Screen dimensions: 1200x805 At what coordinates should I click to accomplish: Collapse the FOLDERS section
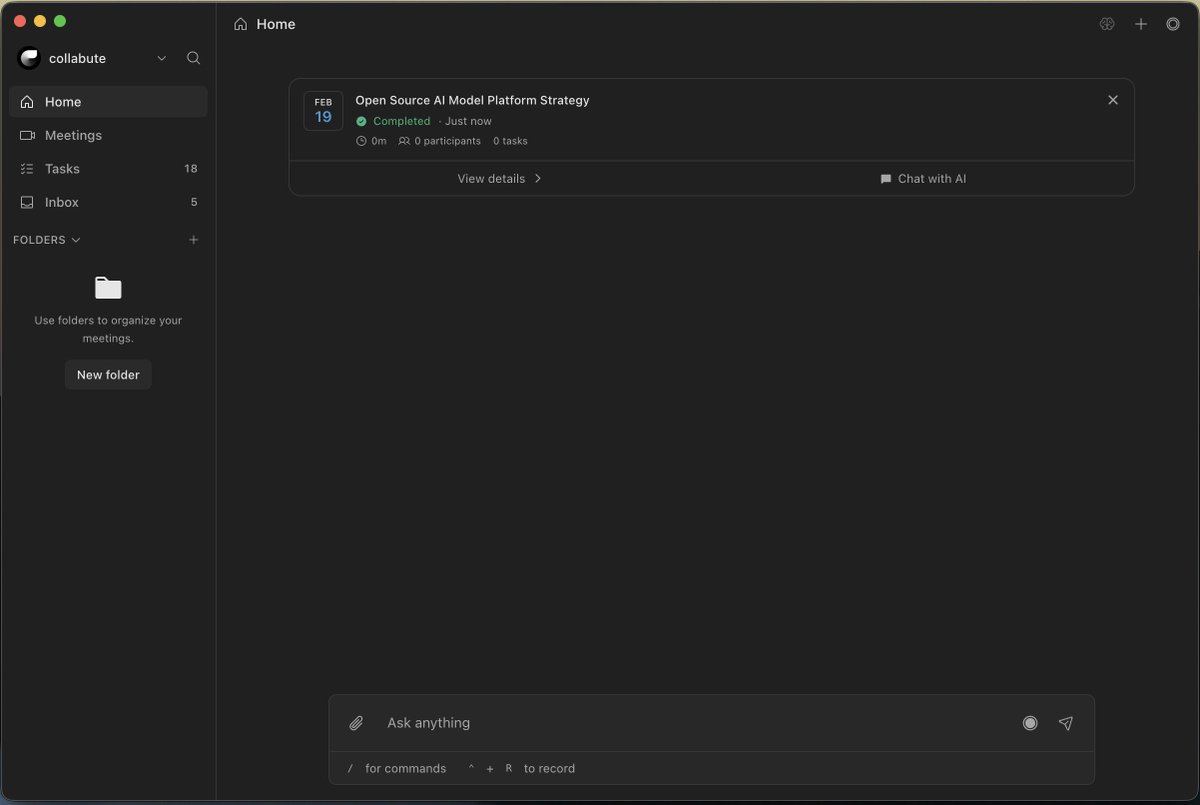tap(47, 240)
